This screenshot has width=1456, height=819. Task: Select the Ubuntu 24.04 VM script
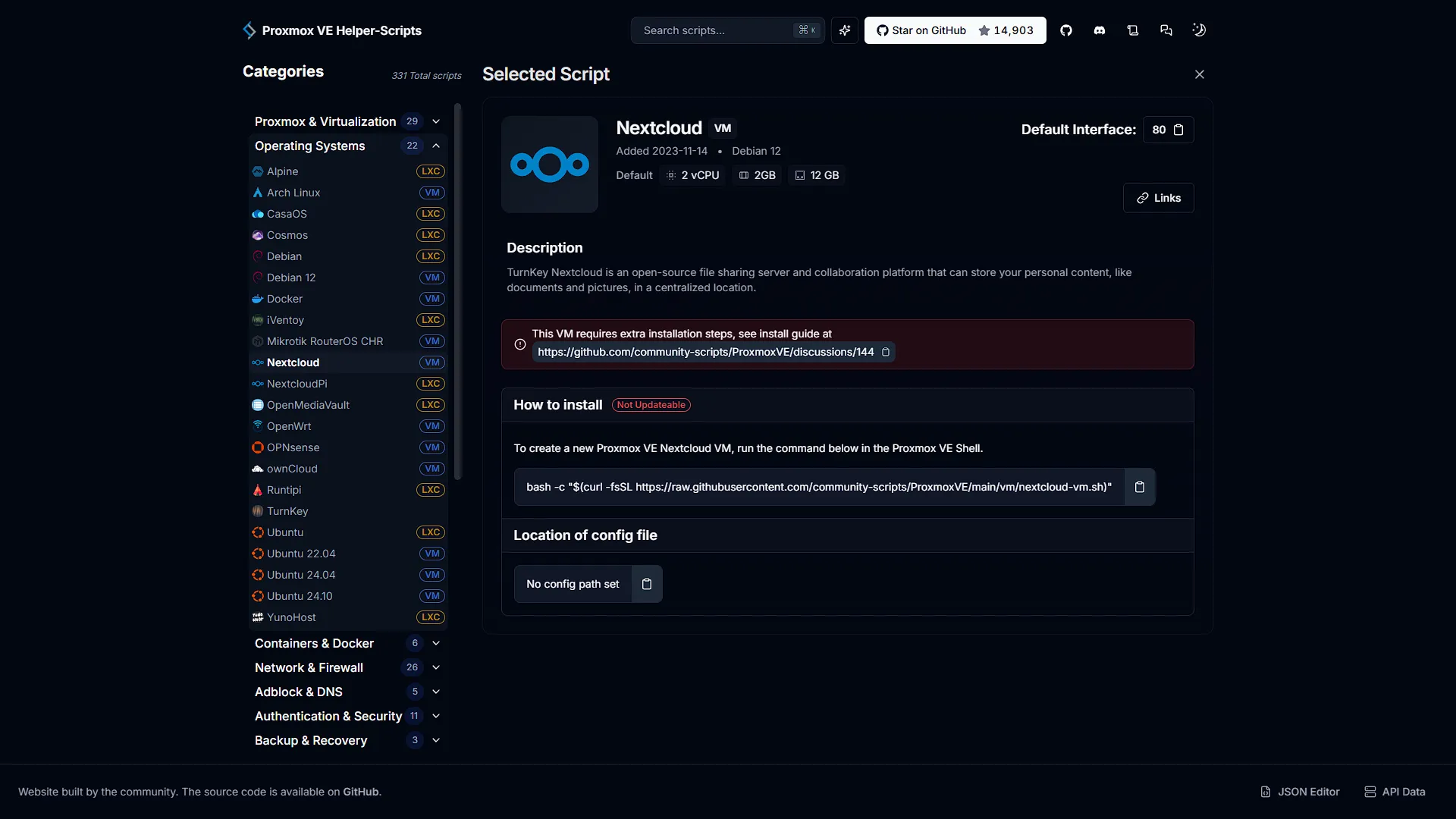pos(348,575)
